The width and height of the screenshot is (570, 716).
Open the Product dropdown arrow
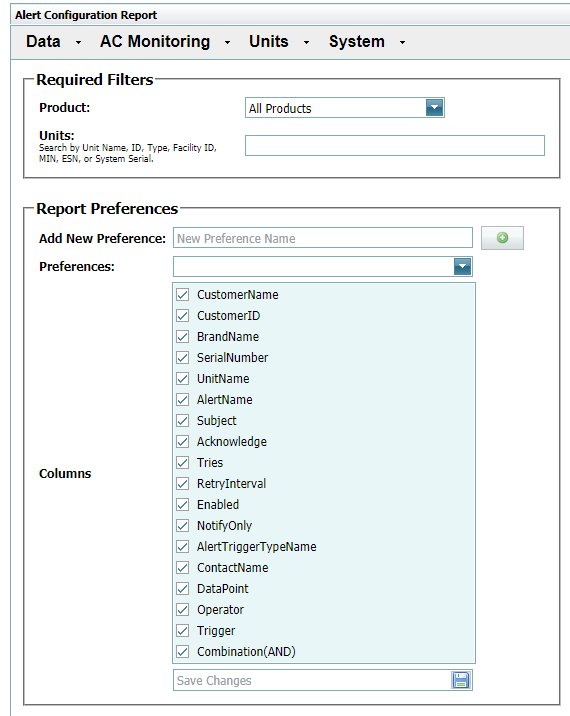click(434, 108)
